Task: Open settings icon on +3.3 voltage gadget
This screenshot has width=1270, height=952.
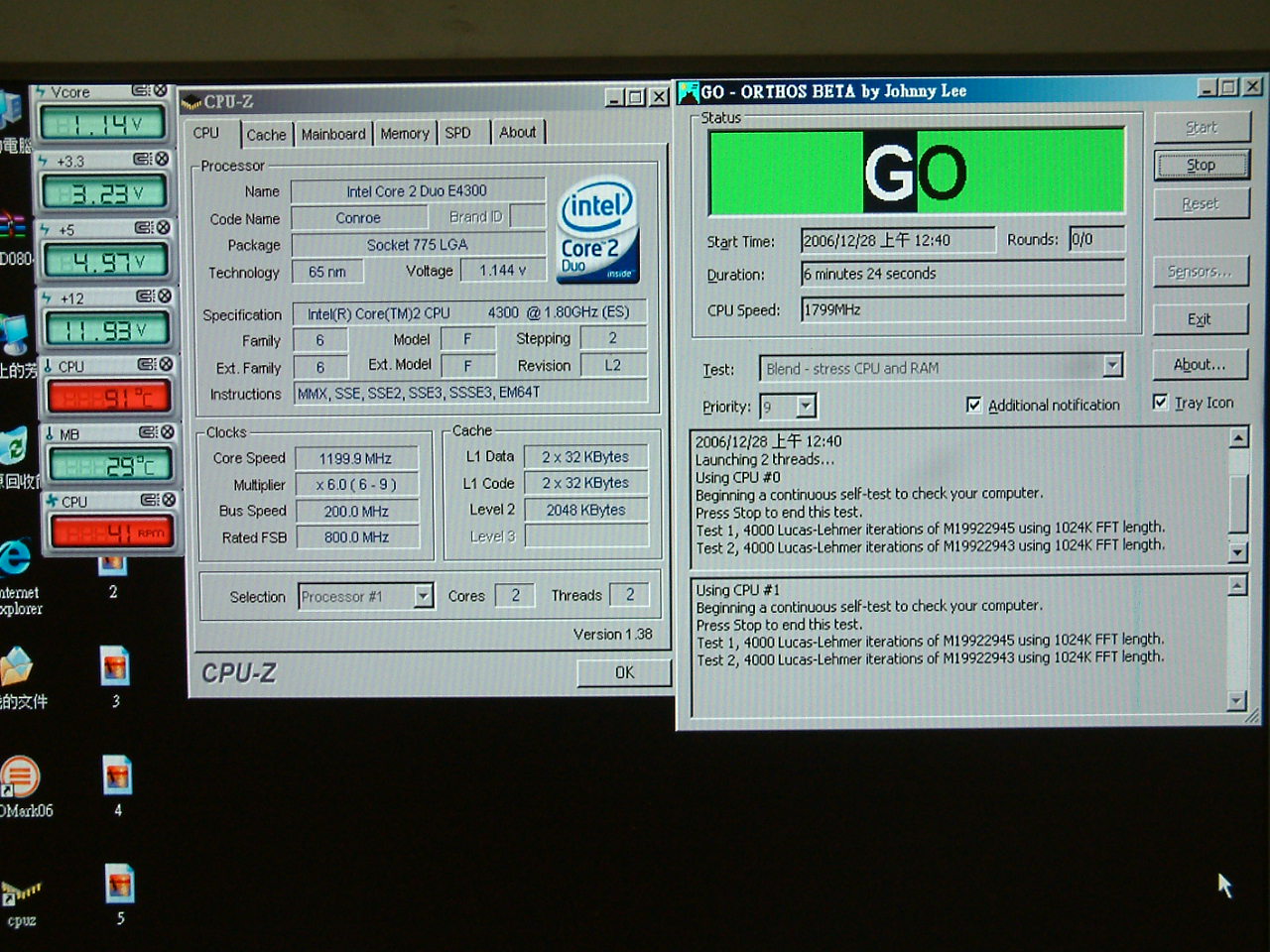Action: pos(143,159)
